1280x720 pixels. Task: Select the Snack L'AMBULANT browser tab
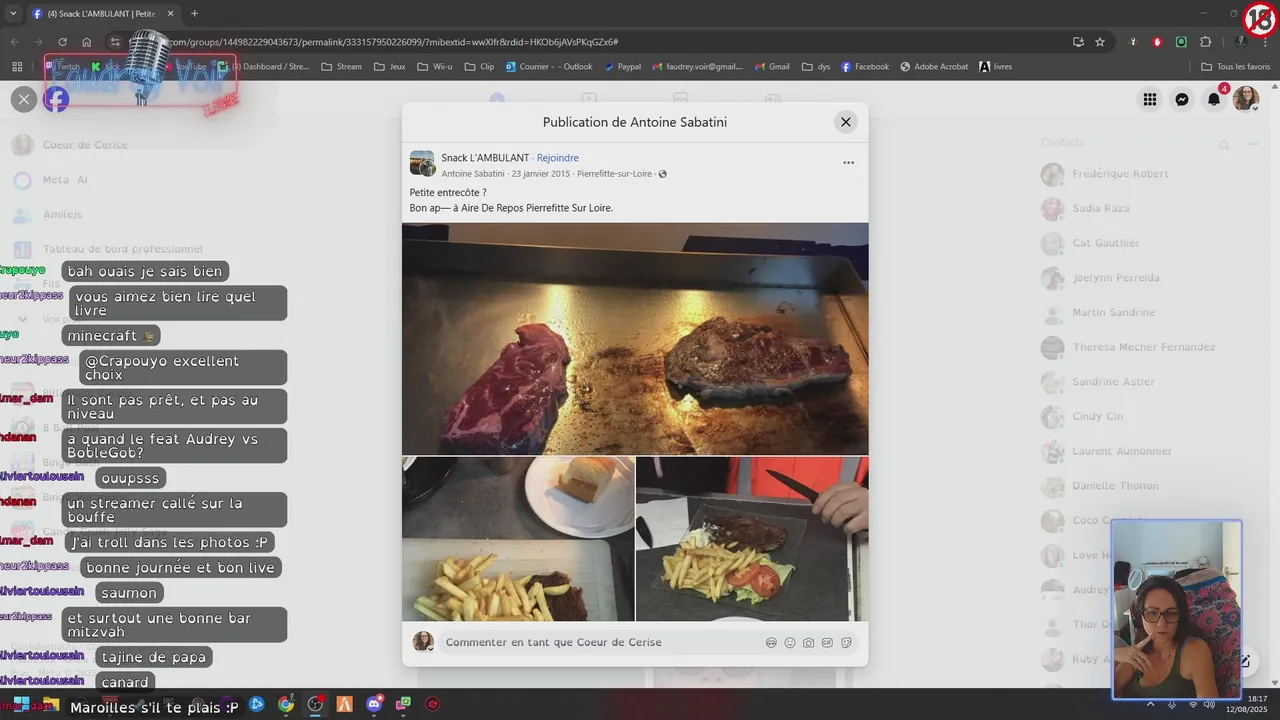[x=101, y=14]
